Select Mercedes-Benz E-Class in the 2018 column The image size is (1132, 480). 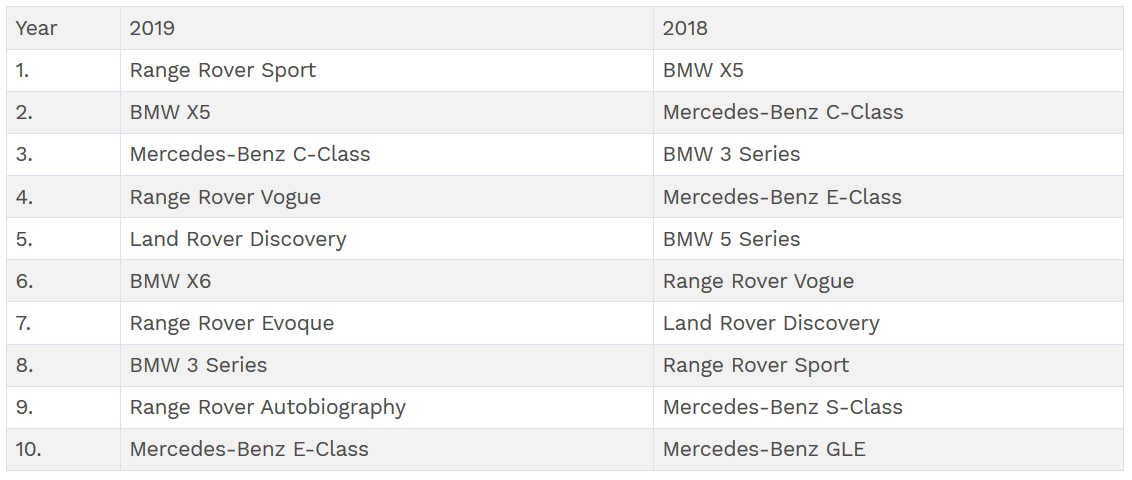pyautogui.click(x=782, y=197)
